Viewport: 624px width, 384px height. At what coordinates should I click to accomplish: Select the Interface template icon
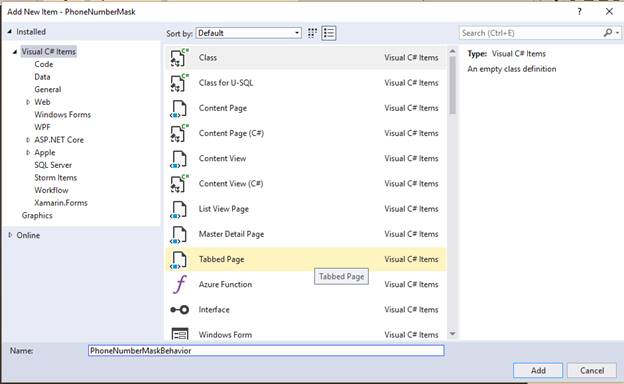tap(179, 310)
